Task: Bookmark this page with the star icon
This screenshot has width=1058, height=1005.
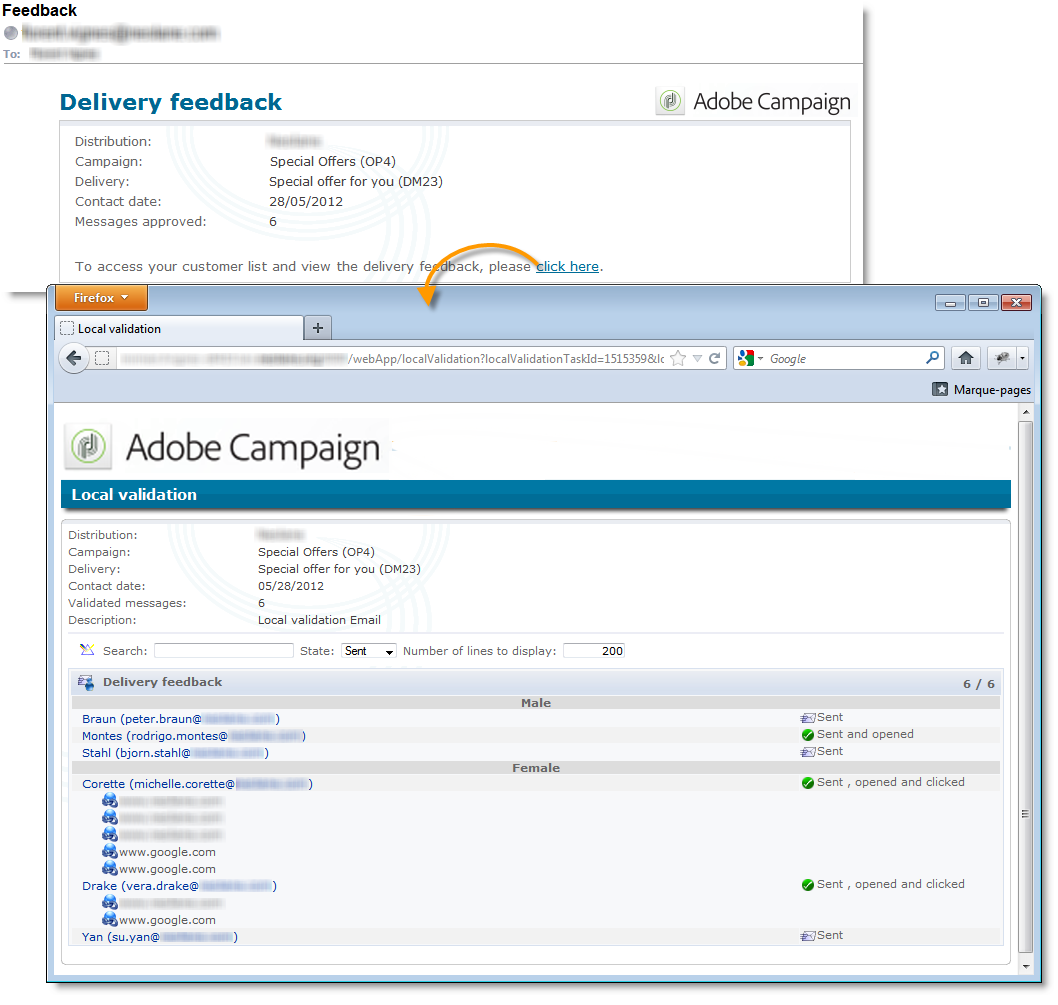Action: 678,358
